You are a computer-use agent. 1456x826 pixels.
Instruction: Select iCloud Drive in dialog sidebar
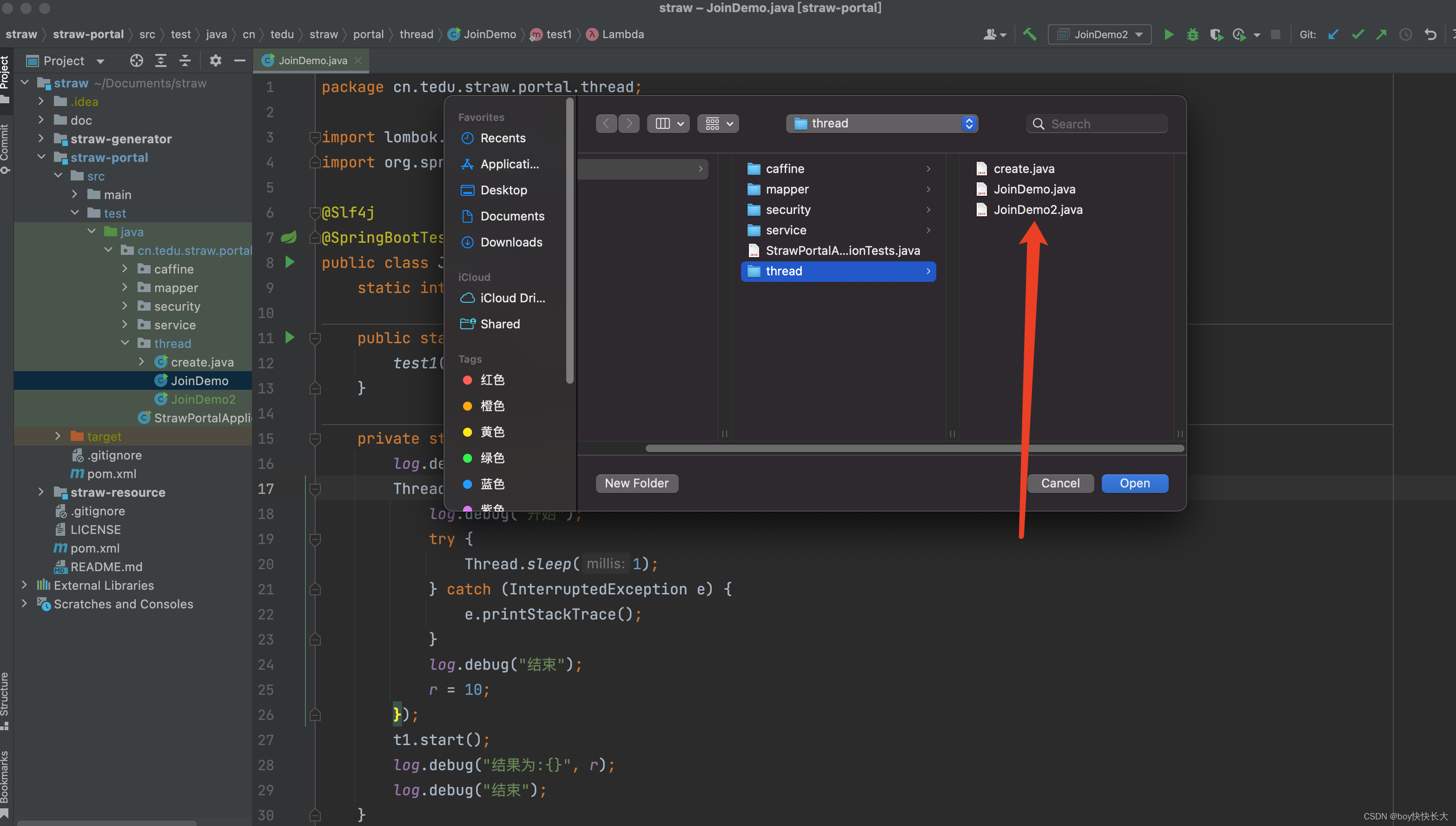point(503,298)
